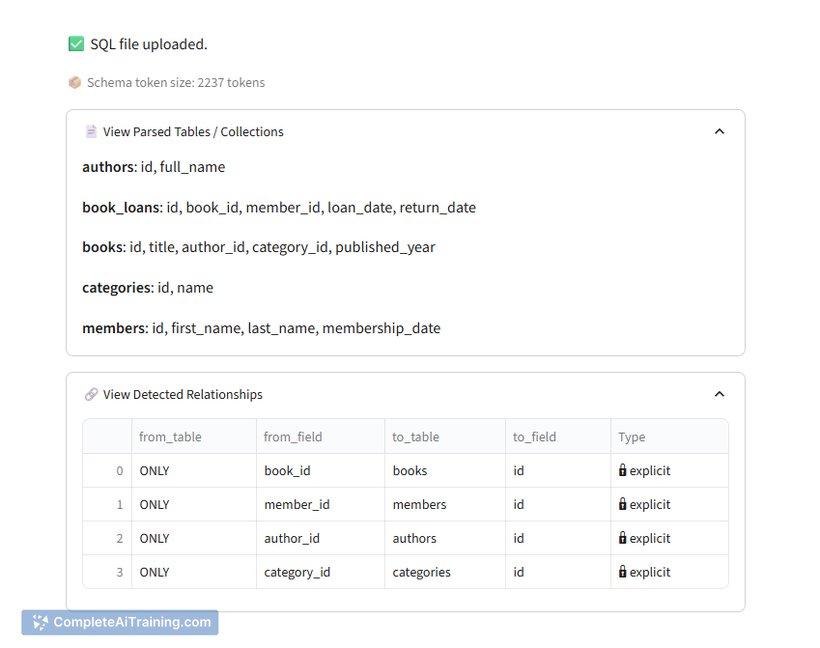Click the 'member_id' from_field cell
Screen dimensions: 820x648
click(321, 504)
